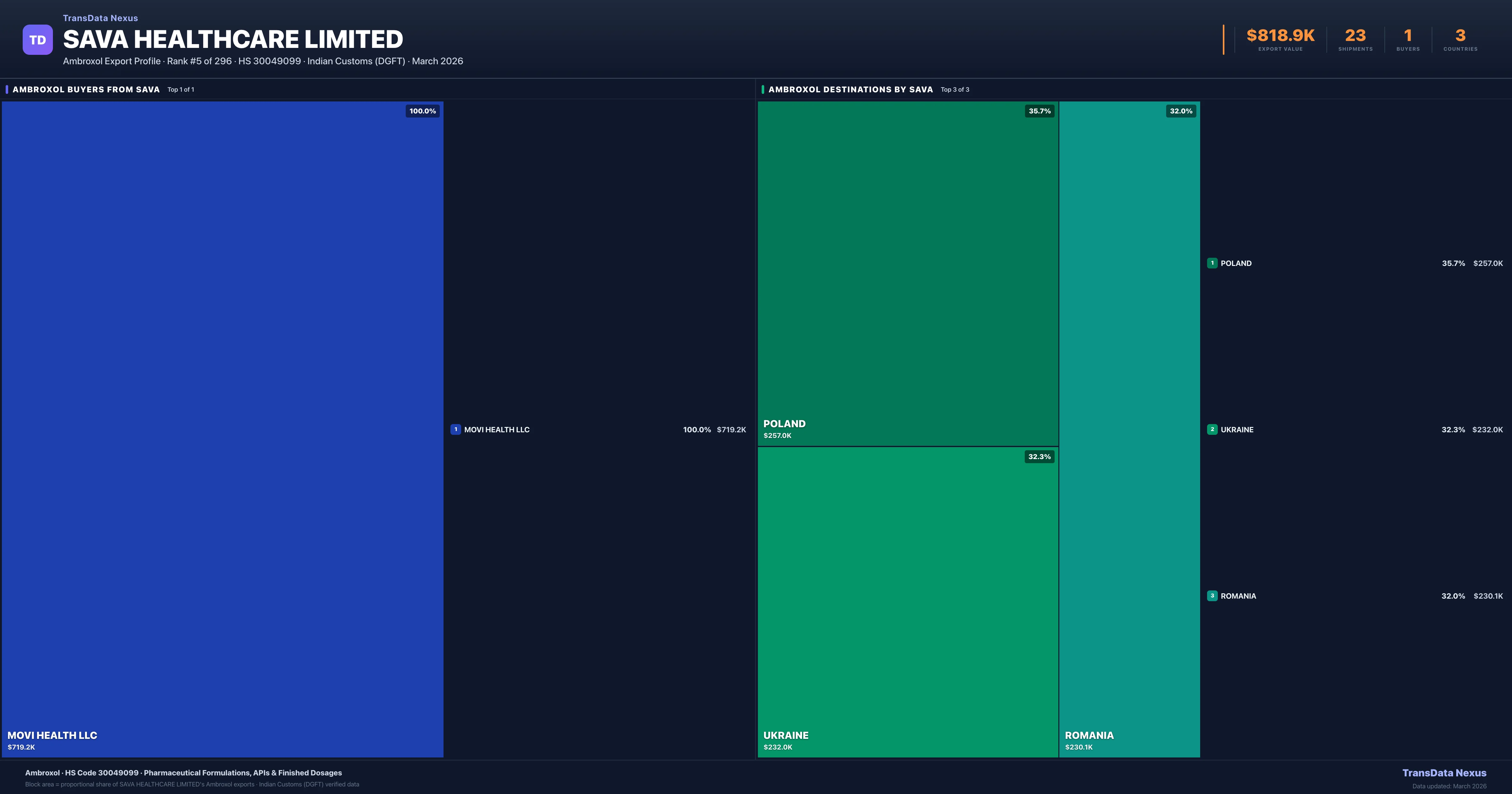Select the MOVI HEALTH LLC treemap block
Screen dimensions: 1512x794
(x=222, y=429)
